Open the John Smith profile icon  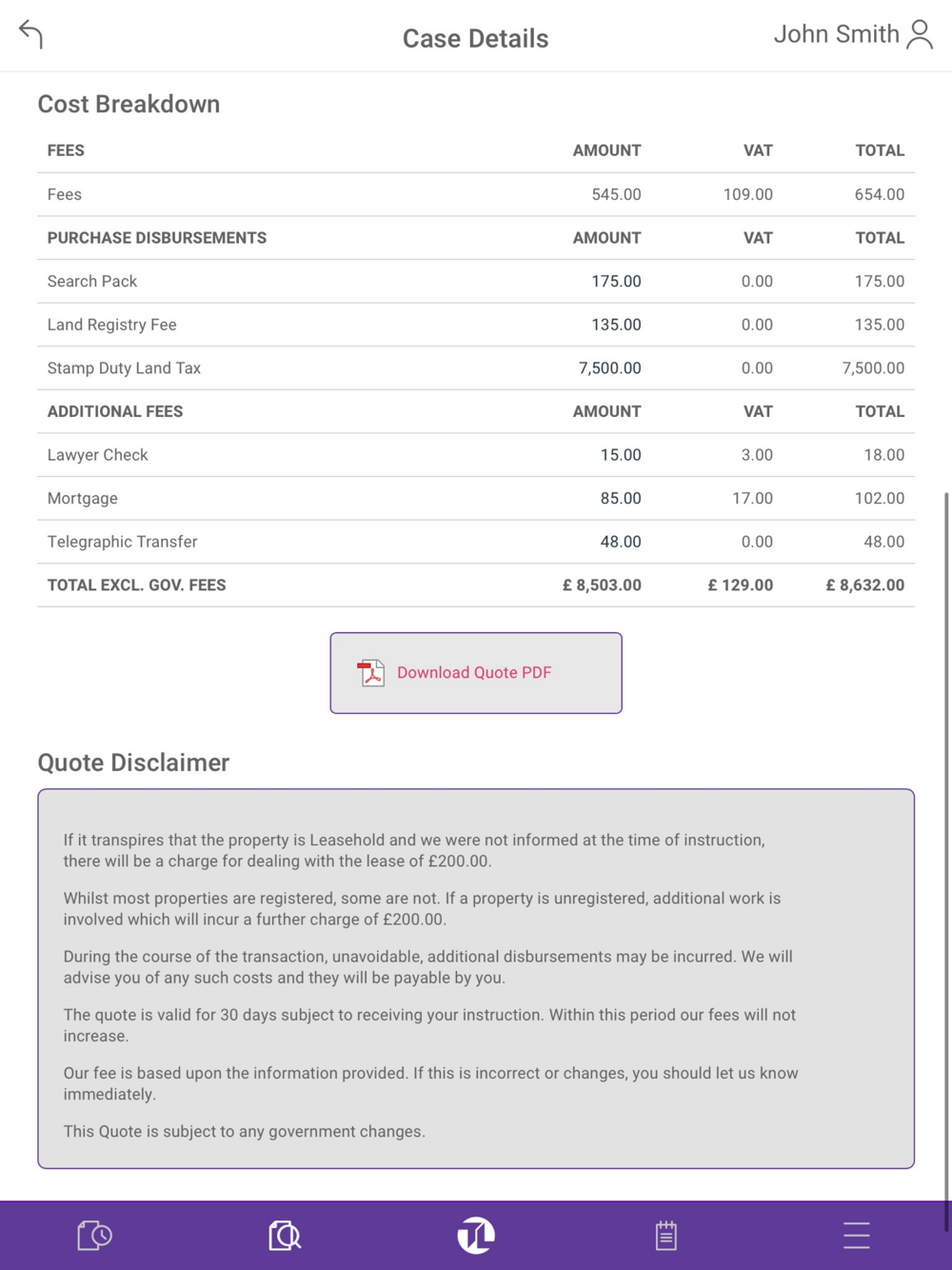(920, 34)
